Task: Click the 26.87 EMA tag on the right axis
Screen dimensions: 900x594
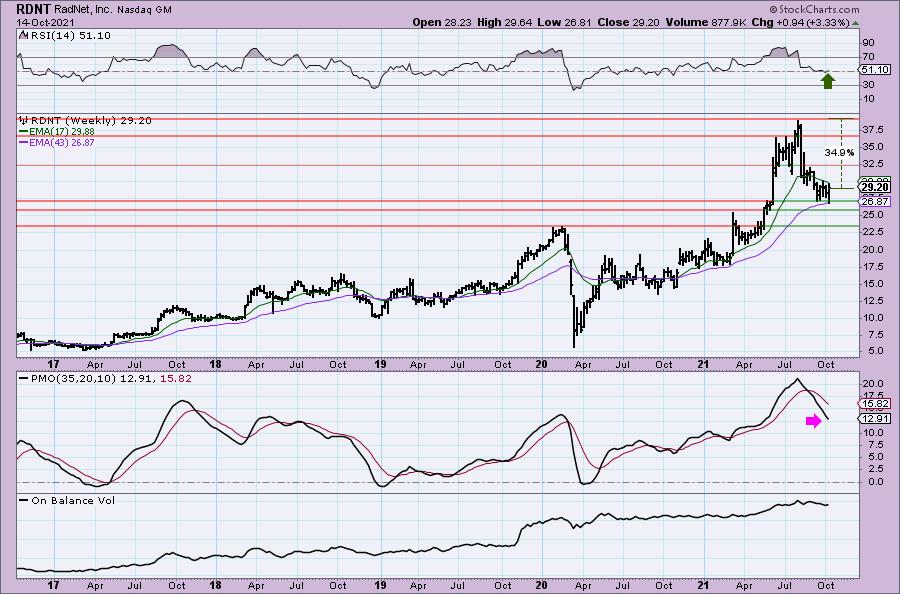Action: [875, 201]
